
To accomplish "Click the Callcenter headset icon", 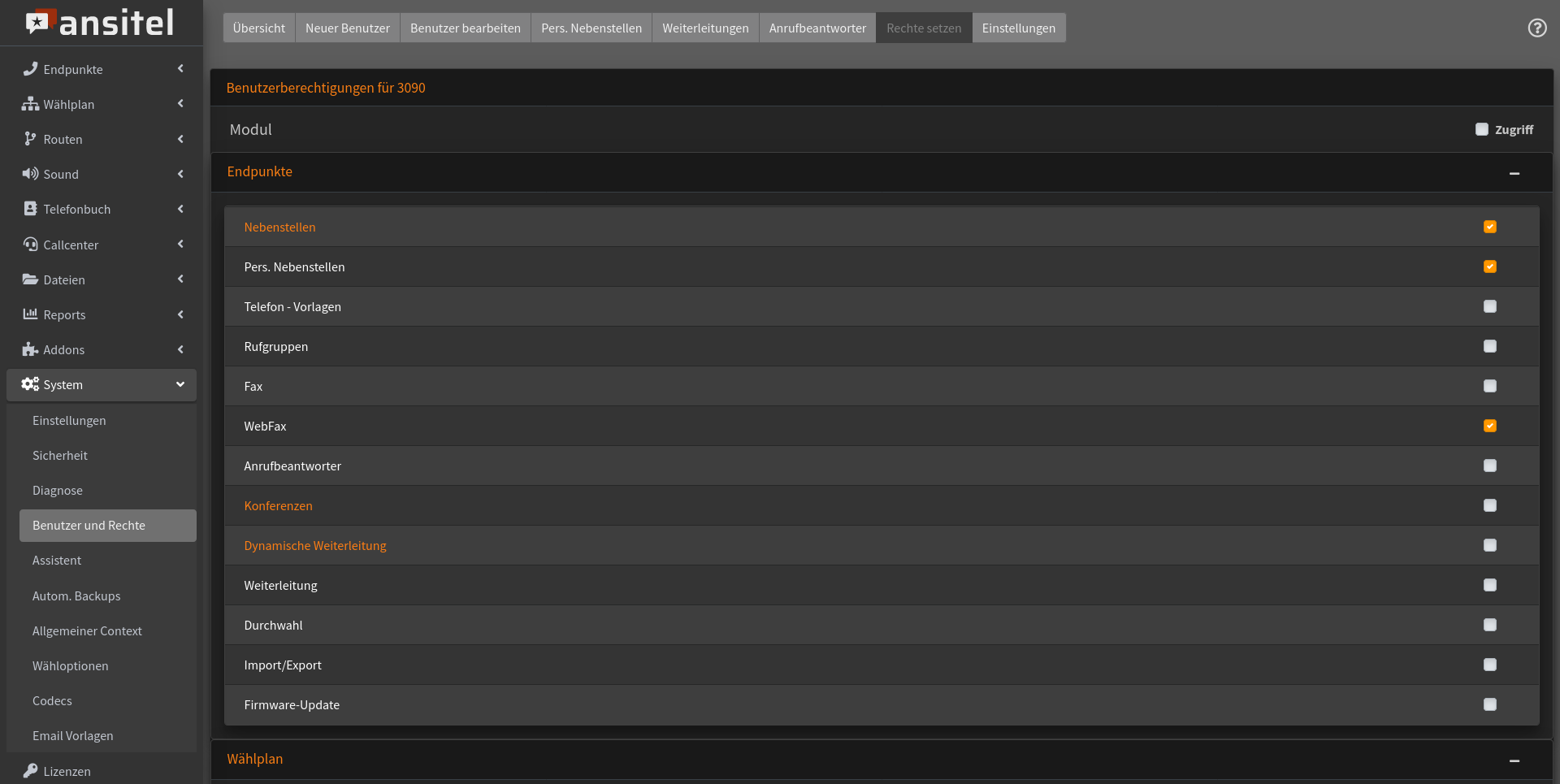I will pyautogui.click(x=30, y=245).
